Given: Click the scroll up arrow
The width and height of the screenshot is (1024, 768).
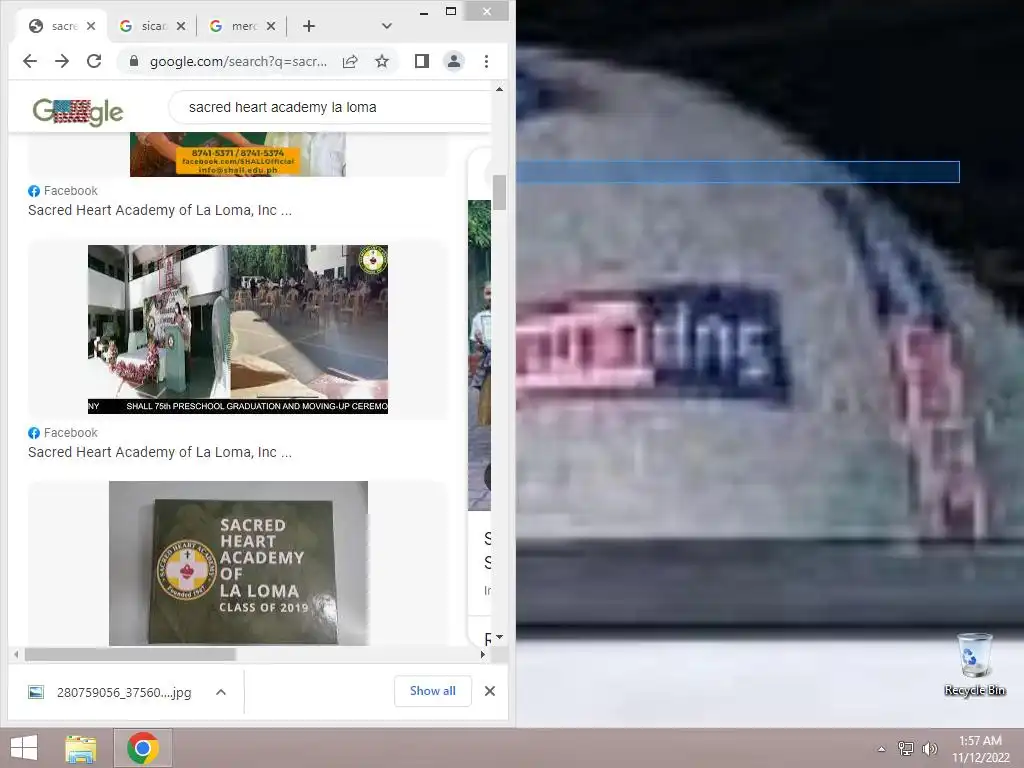Looking at the screenshot, I should (500, 89).
